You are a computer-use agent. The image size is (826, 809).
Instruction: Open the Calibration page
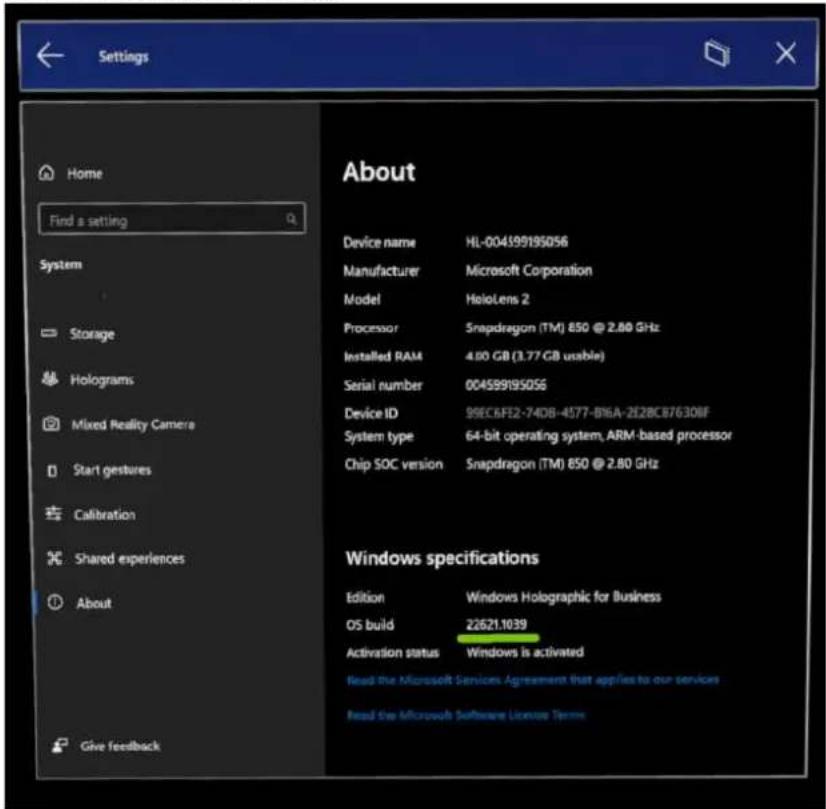[x=104, y=515]
